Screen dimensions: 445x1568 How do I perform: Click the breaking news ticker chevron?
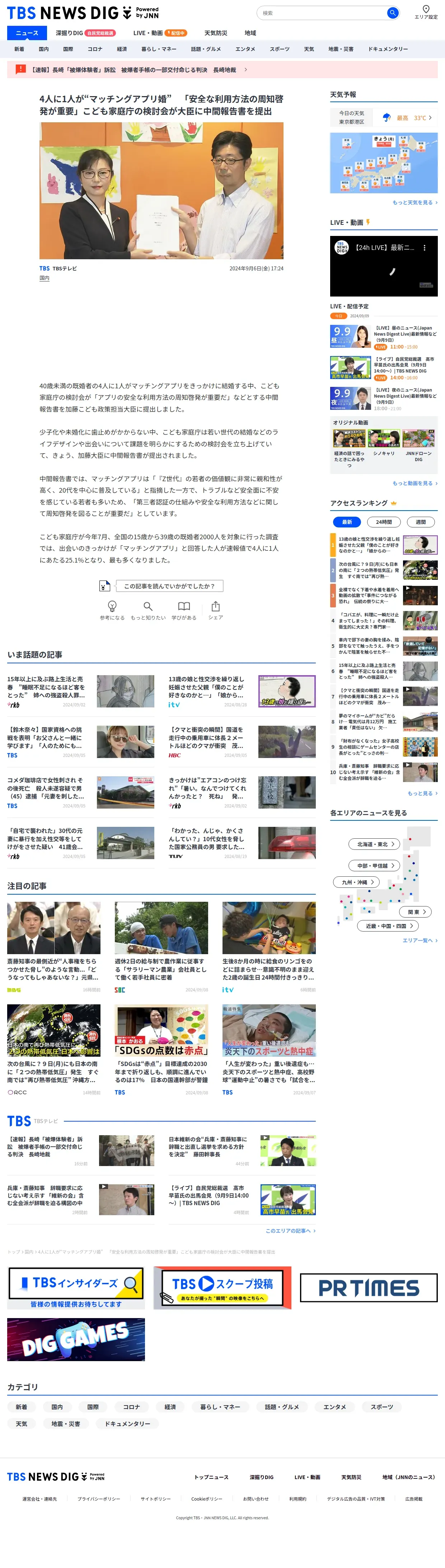pyautogui.click(x=246, y=70)
